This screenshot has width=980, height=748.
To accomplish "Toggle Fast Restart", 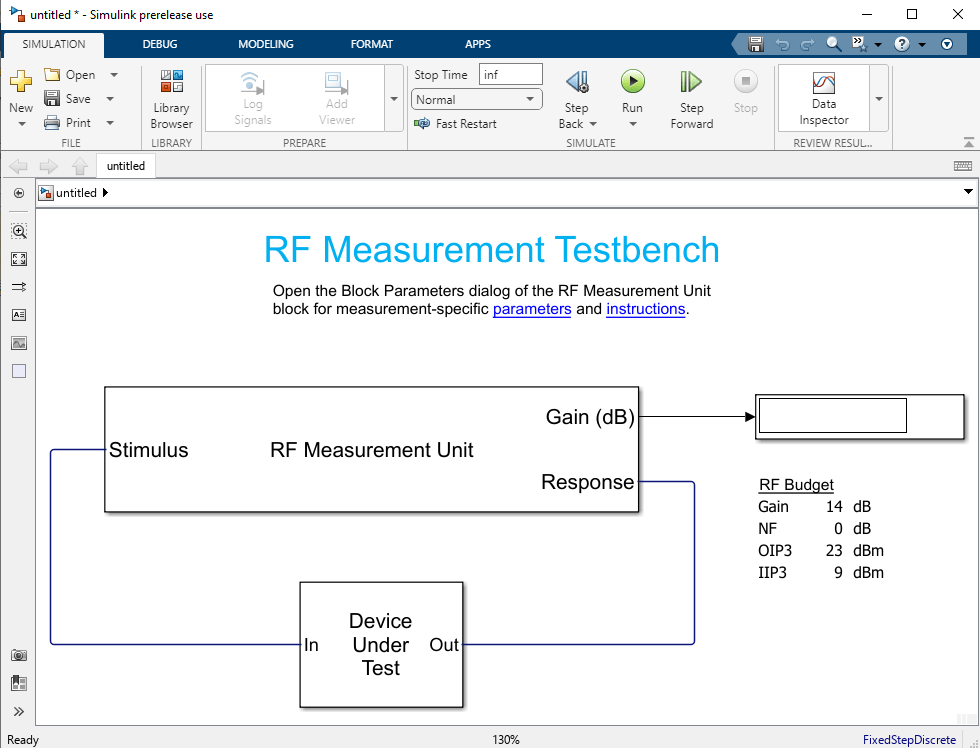I will [455, 124].
